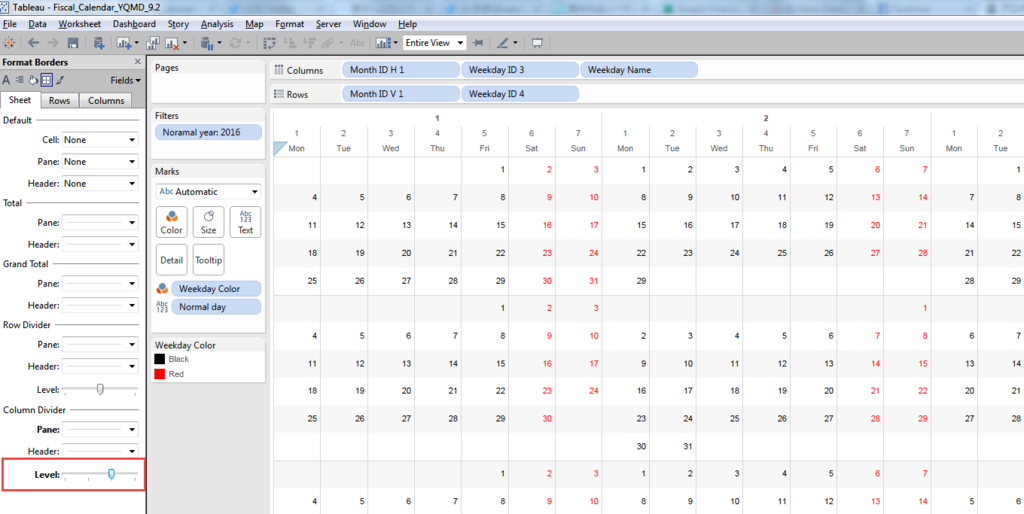Image resolution: width=1024 pixels, height=514 pixels.
Task: Open the Default Cell border dropdown
Action: (100, 140)
